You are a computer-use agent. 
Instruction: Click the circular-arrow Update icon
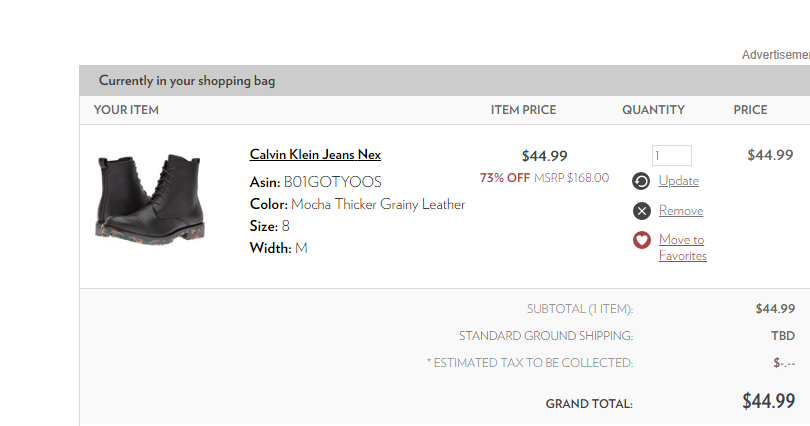[x=642, y=181]
